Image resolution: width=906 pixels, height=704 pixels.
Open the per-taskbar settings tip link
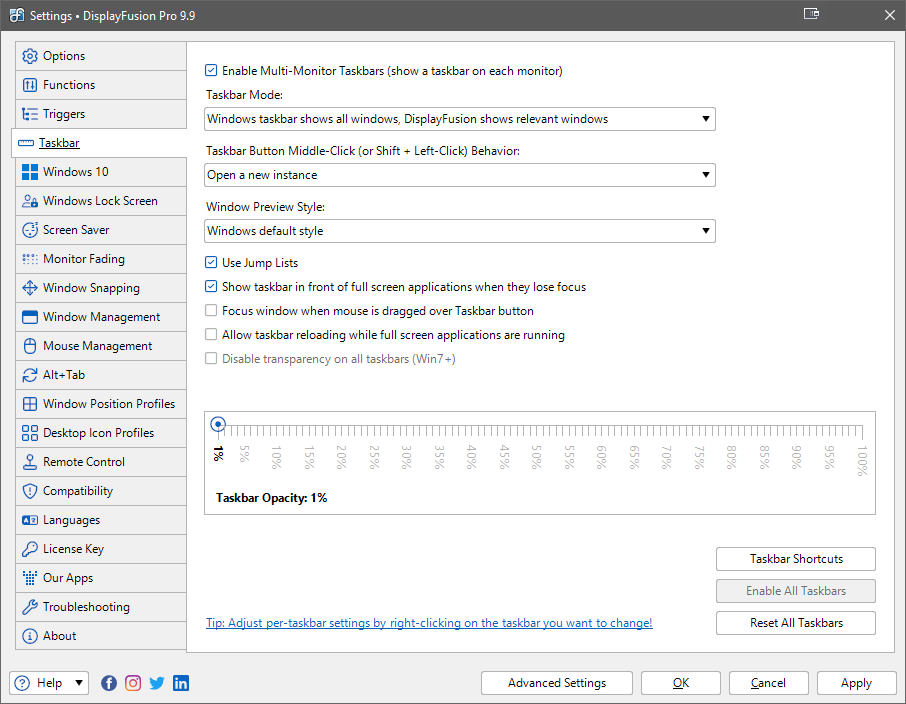coord(429,623)
